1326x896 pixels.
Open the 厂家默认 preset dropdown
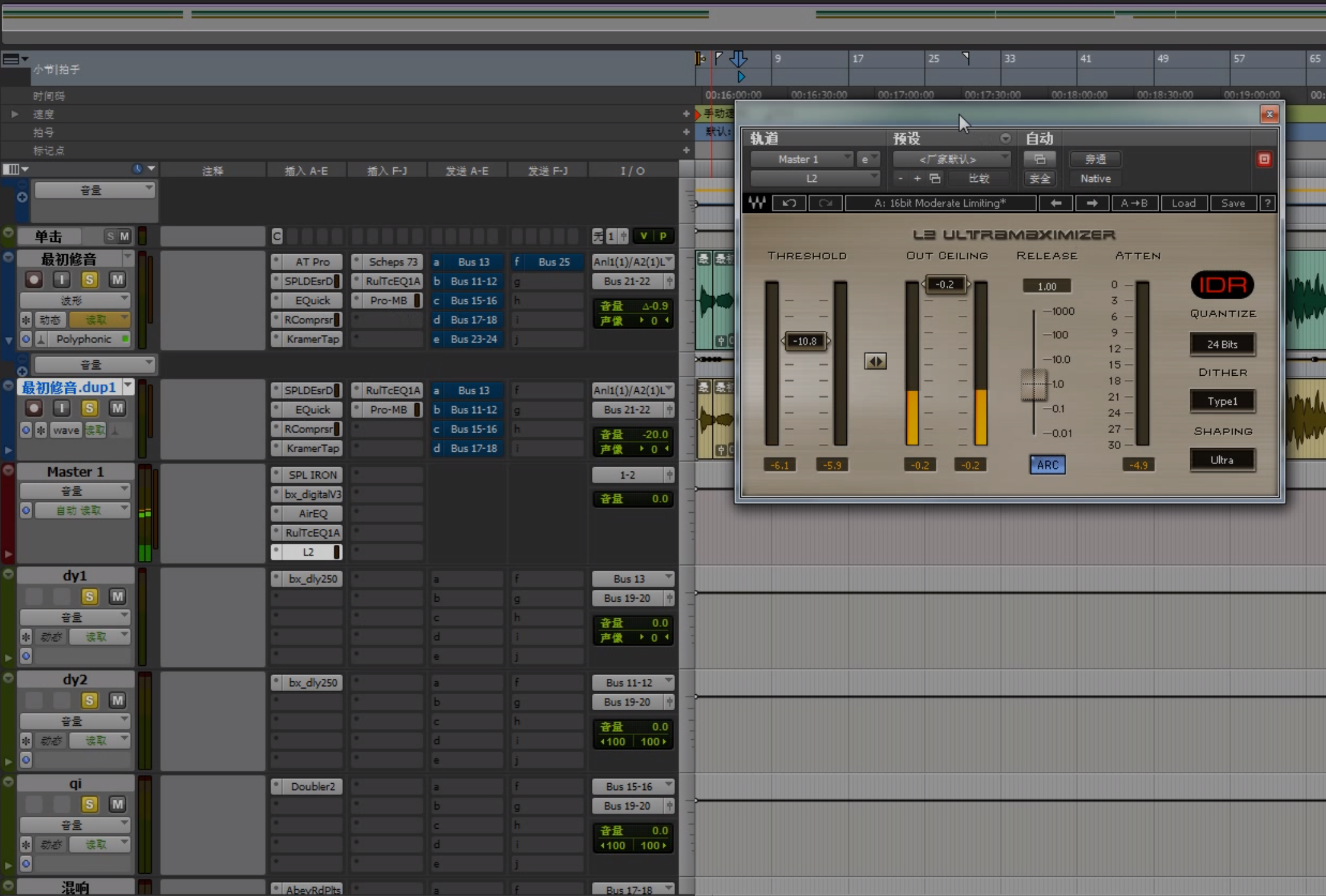(951, 159)
